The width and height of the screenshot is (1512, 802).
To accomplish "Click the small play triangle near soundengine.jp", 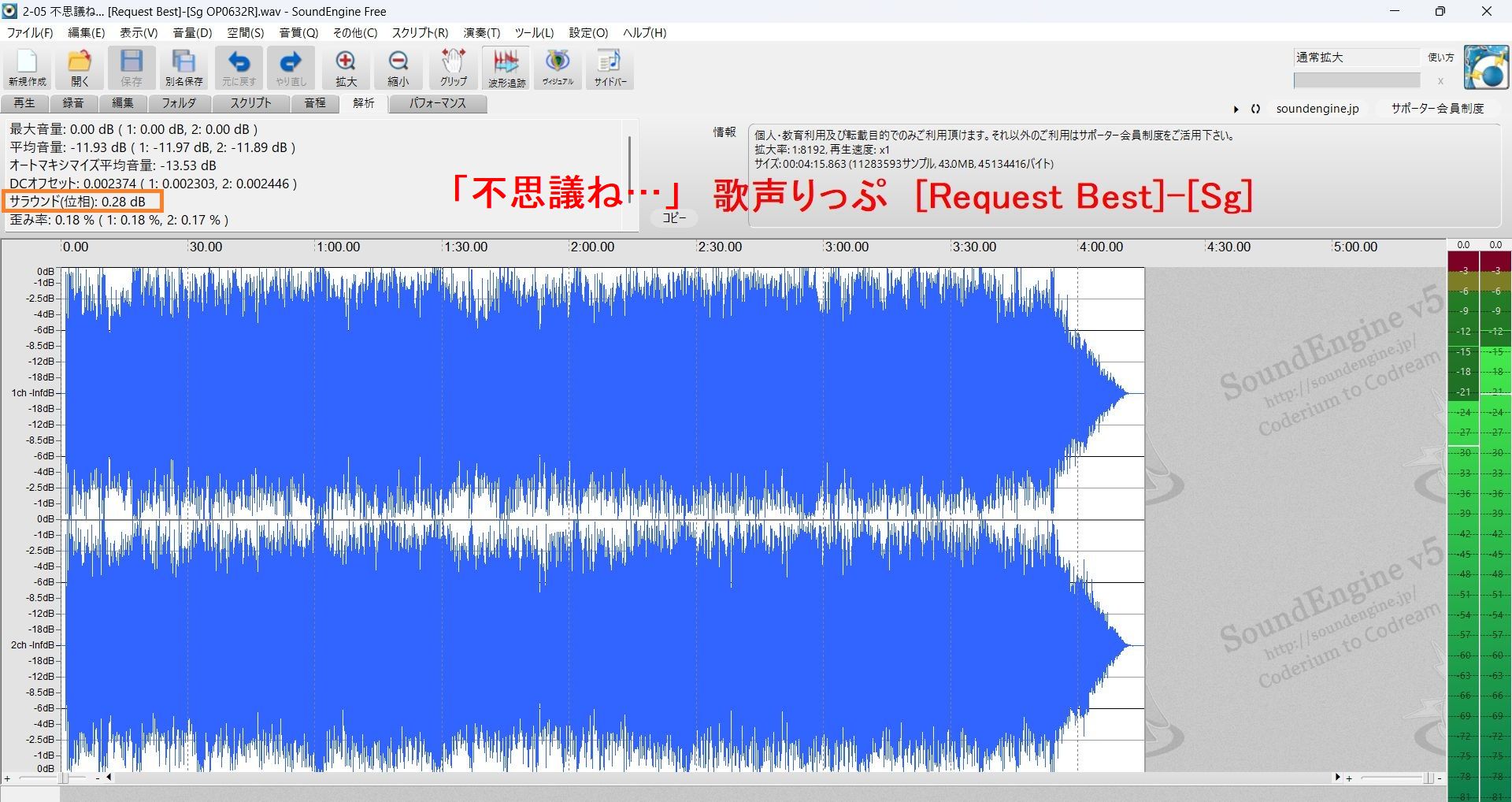I will pos(1236,110).
